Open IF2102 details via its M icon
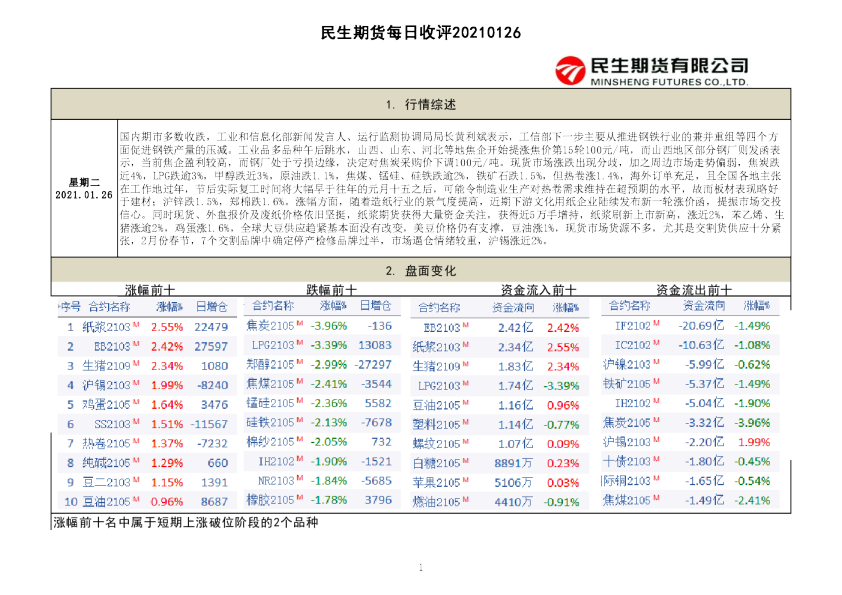Screen dimensions: 842x595 656,325
